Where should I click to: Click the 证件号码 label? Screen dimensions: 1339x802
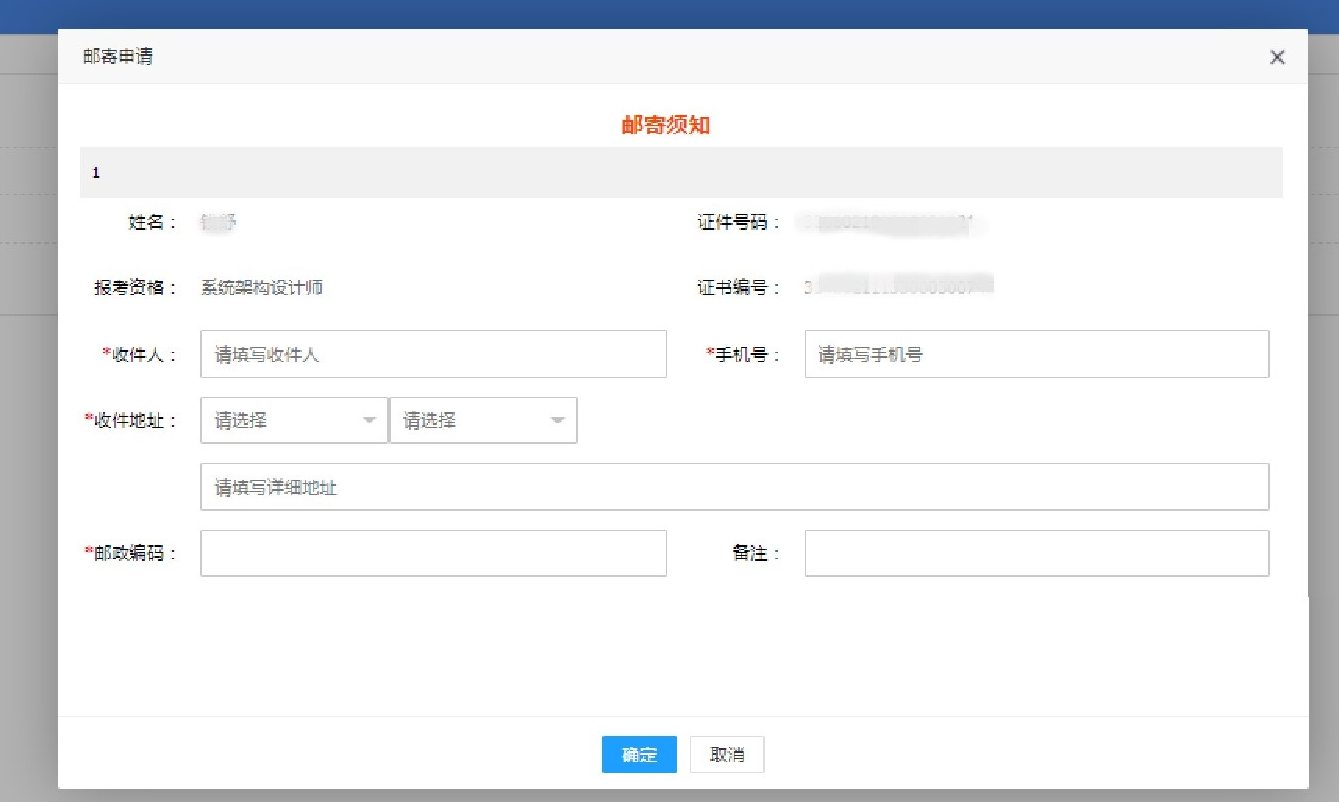click(739, 223)
